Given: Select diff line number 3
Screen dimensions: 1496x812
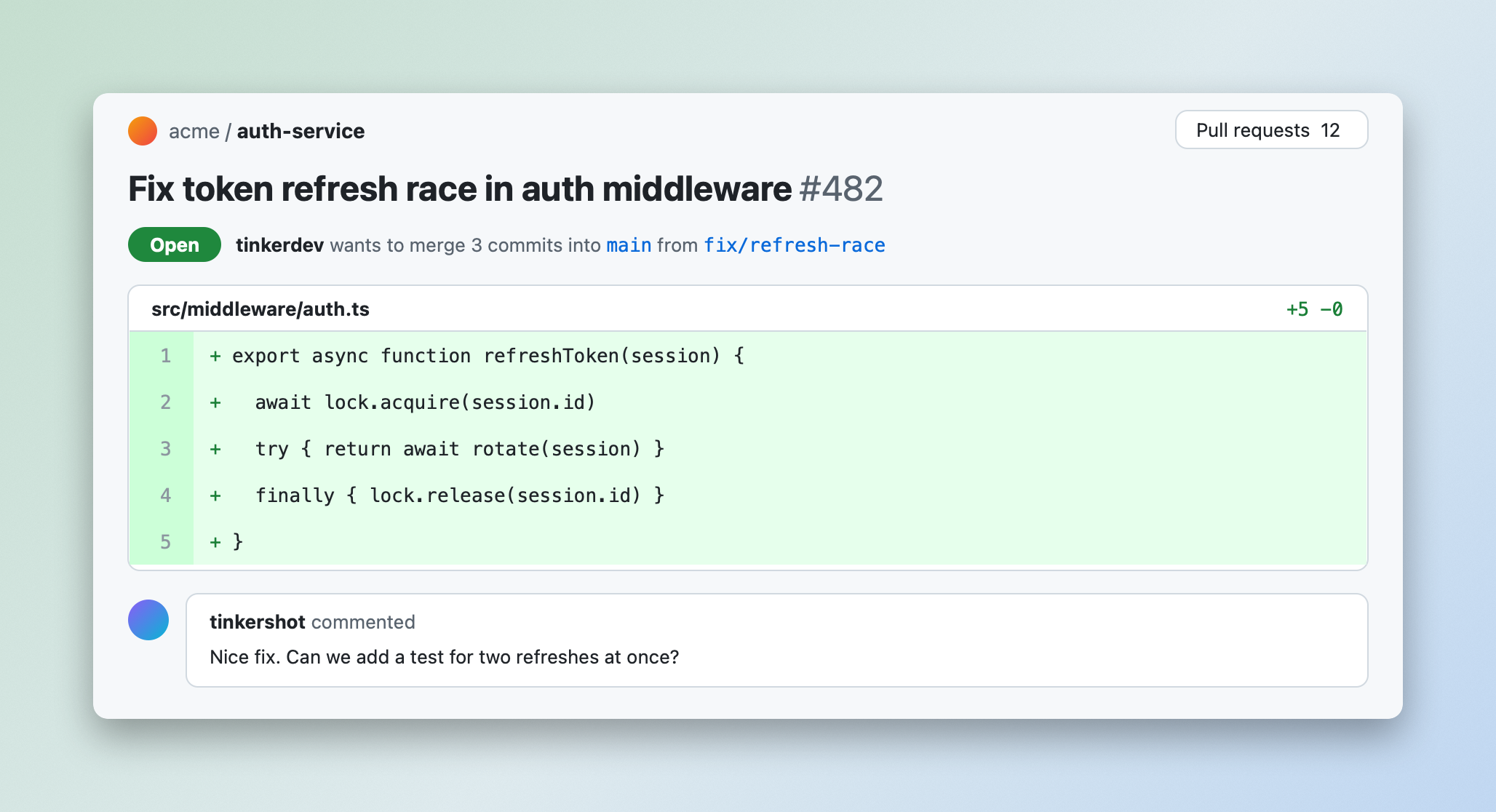Looking at the screenshot, I should (165, 449).
